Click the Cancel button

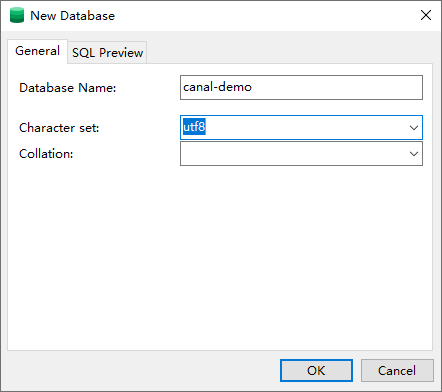tap(397, 370)
